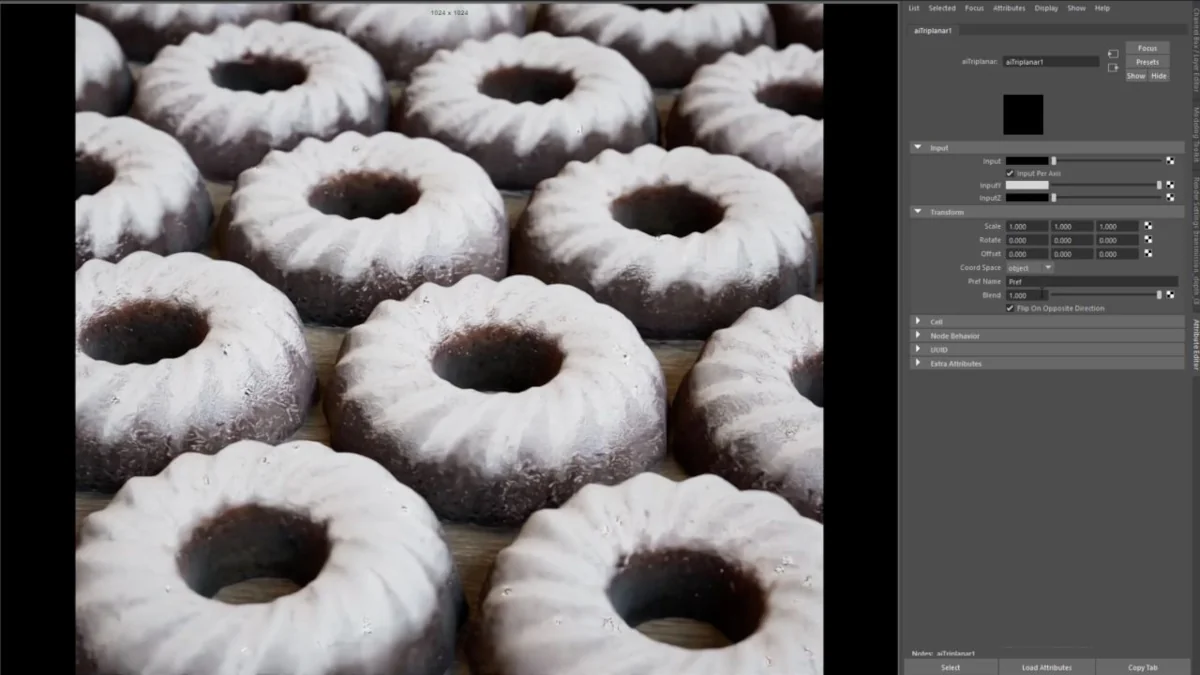The height and width of the screenshot is (675, 1200).
Task: Open the List menu
Action: click(x=914, y=8)
